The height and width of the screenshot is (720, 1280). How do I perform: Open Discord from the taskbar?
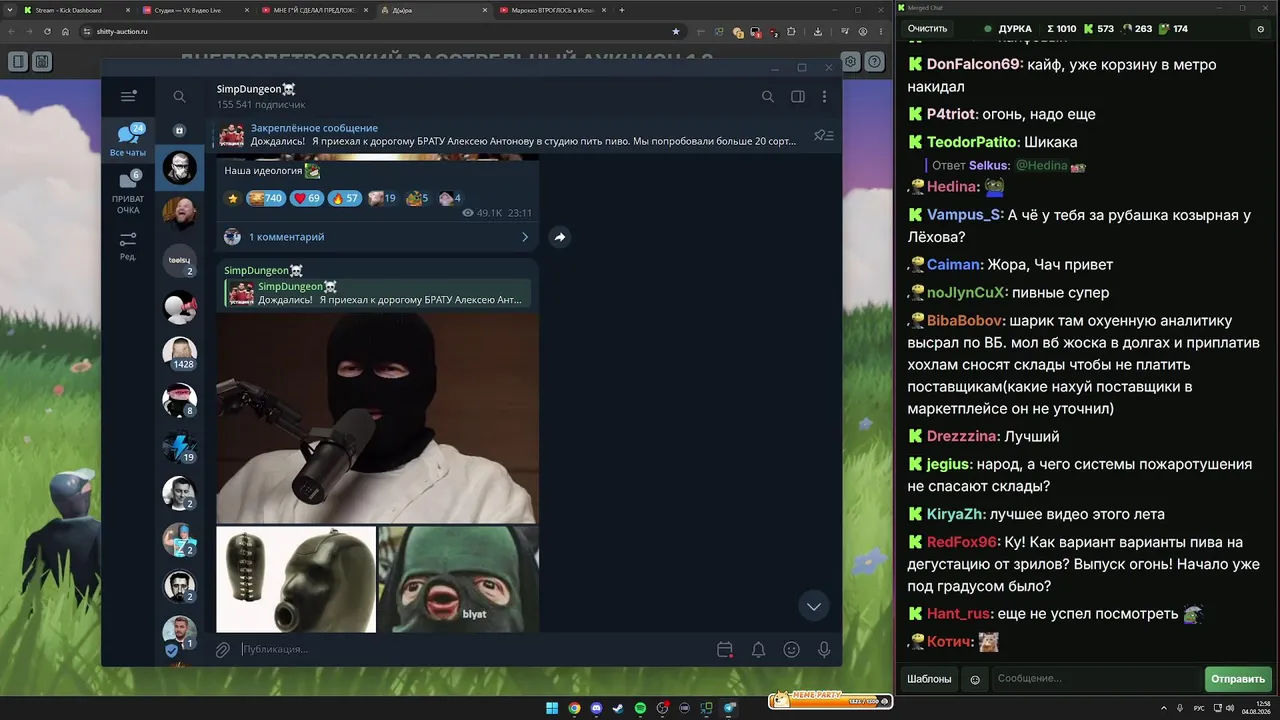pyautogui.click(x=596, y=708)
